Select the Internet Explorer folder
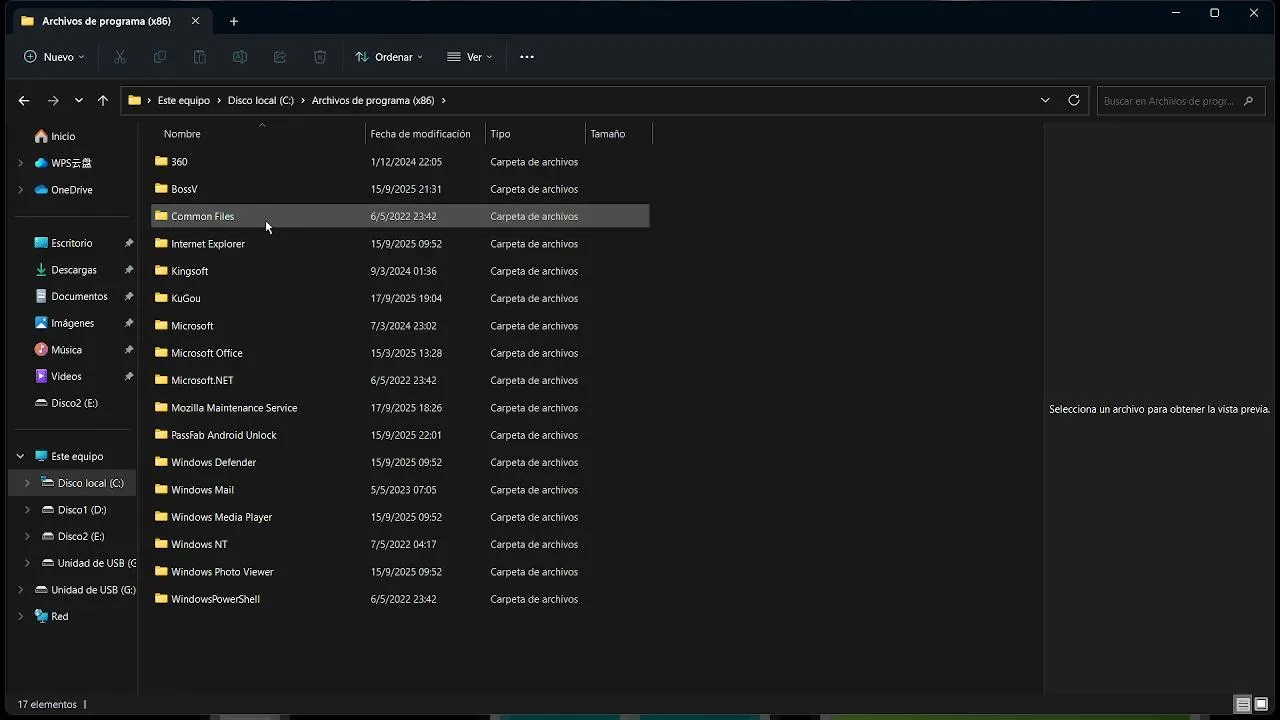Image resolution: width=1280 pixels, height=720 pixels. click(400, 244)
